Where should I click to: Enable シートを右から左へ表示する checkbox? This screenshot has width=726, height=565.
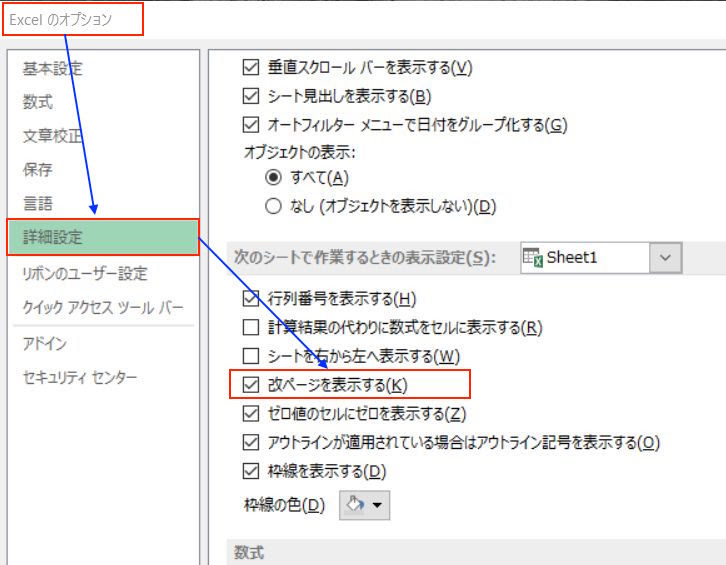(250, 356)
